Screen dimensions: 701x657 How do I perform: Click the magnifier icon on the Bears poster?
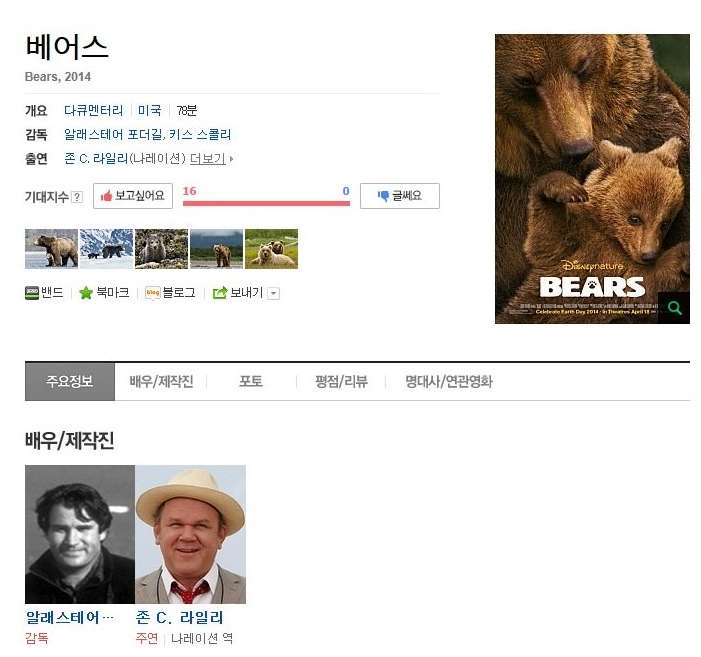[x=674, y=307]
